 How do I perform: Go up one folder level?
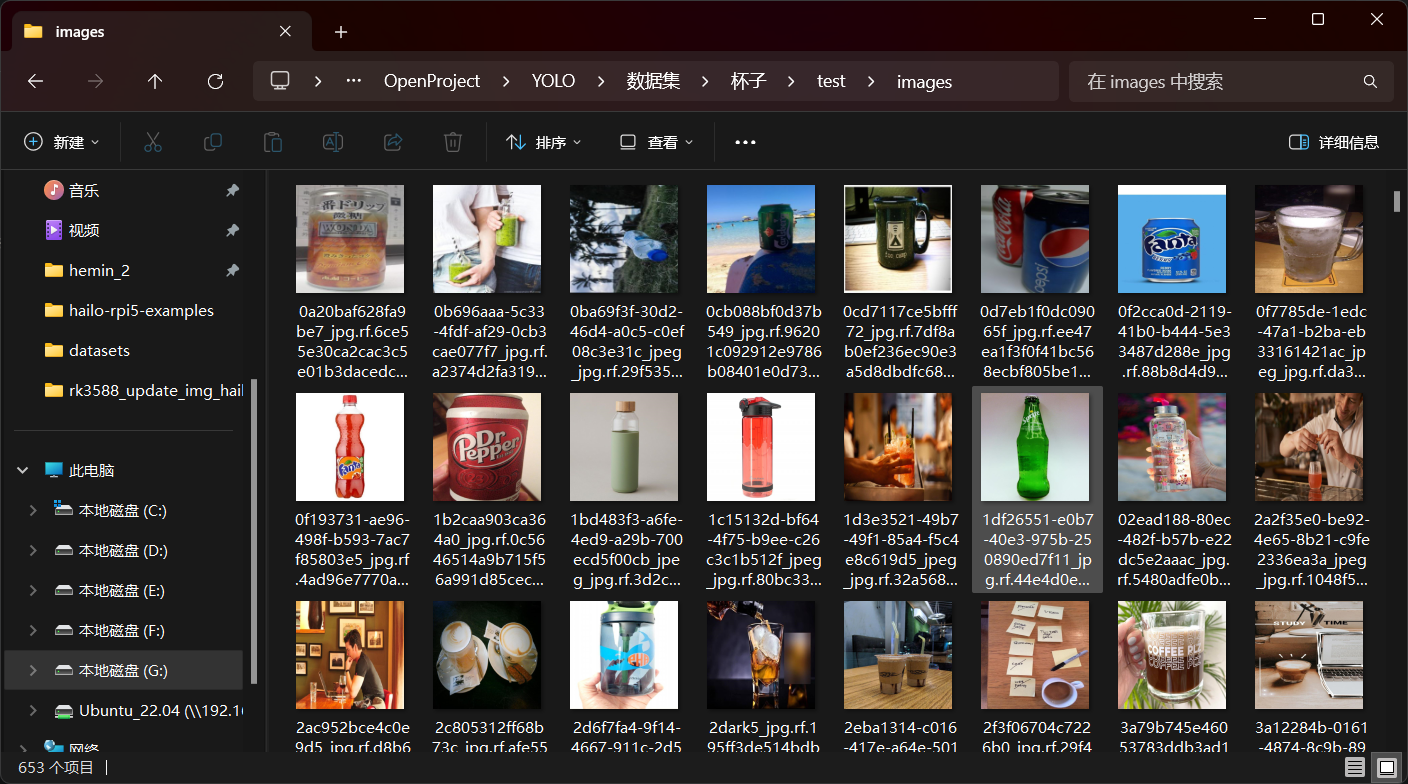(x=155, y=81)
